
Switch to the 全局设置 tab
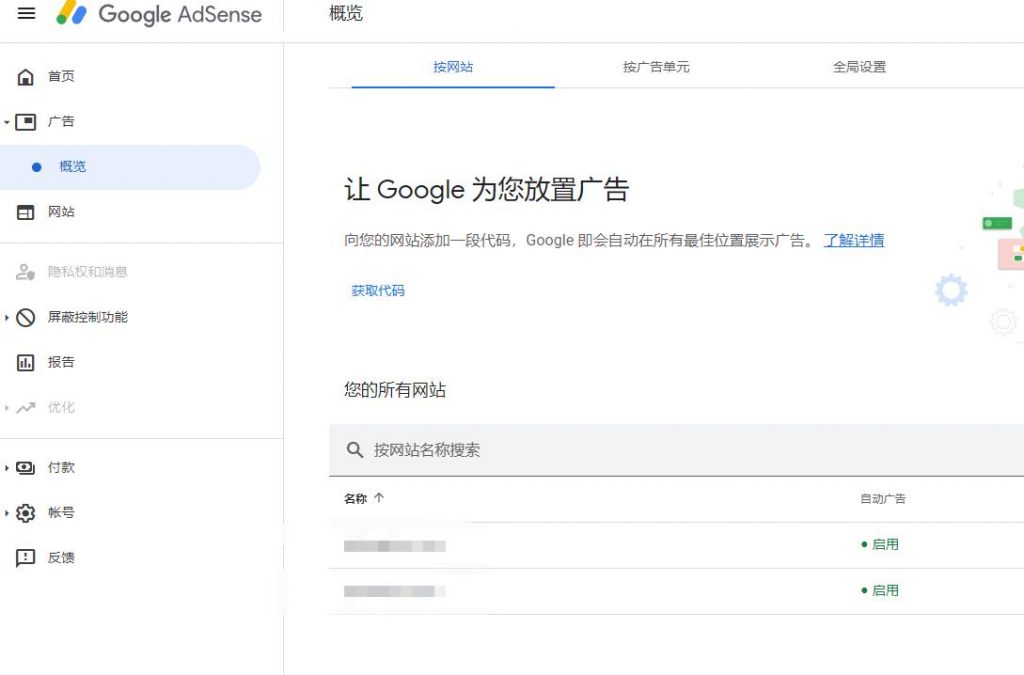point(859,67)
